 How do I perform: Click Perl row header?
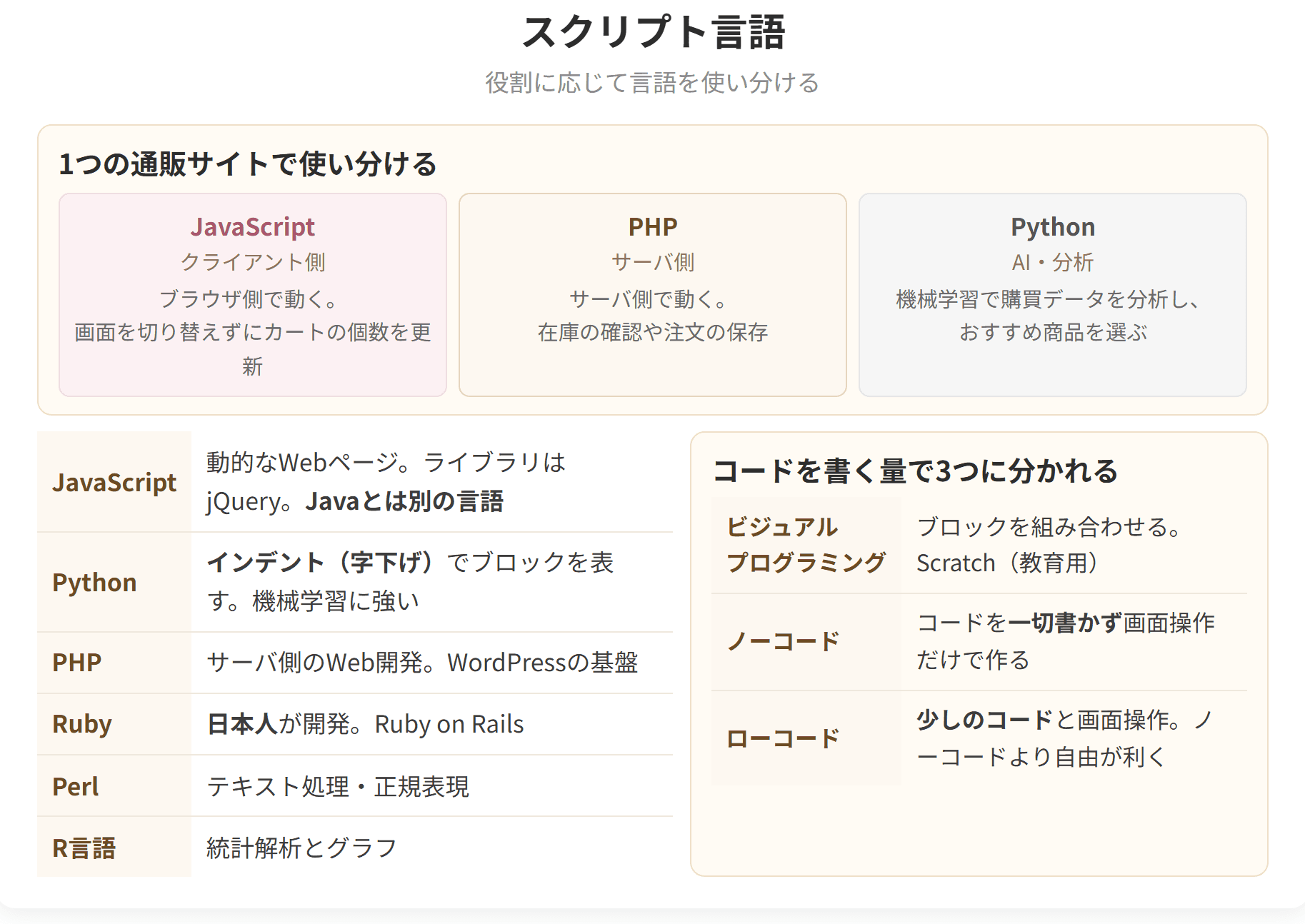point(114,786)
